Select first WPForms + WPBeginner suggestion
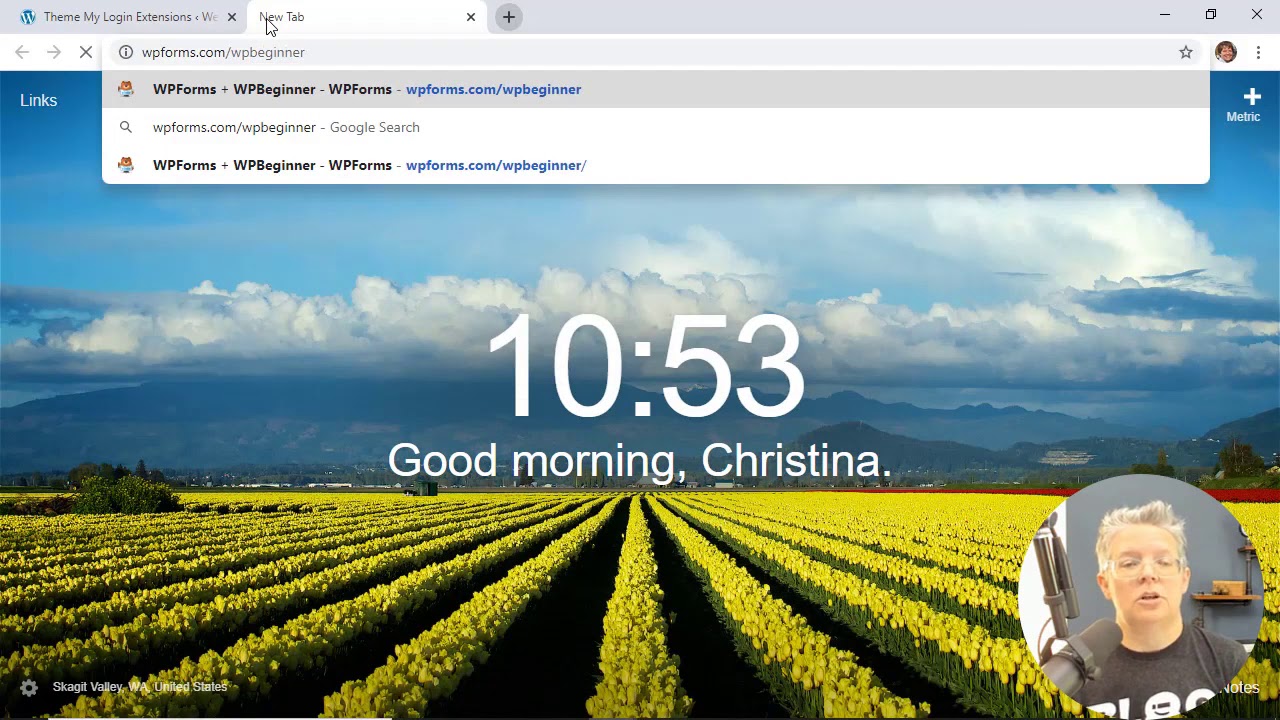 tap(656, 89)
